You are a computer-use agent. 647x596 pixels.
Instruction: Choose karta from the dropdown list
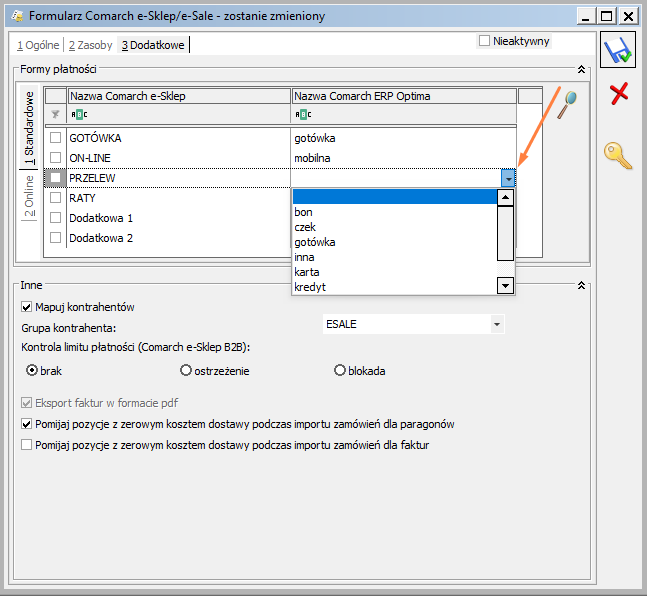pos(394,272)
